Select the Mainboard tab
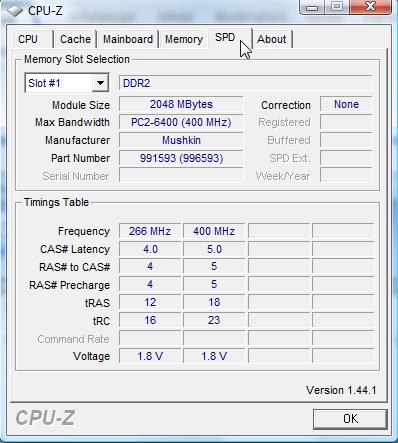398x443 pixels. (128, 39)
